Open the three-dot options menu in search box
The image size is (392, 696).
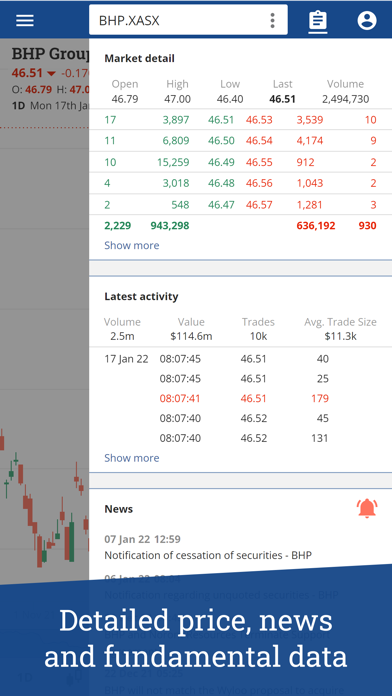click(x=272, y=20)
